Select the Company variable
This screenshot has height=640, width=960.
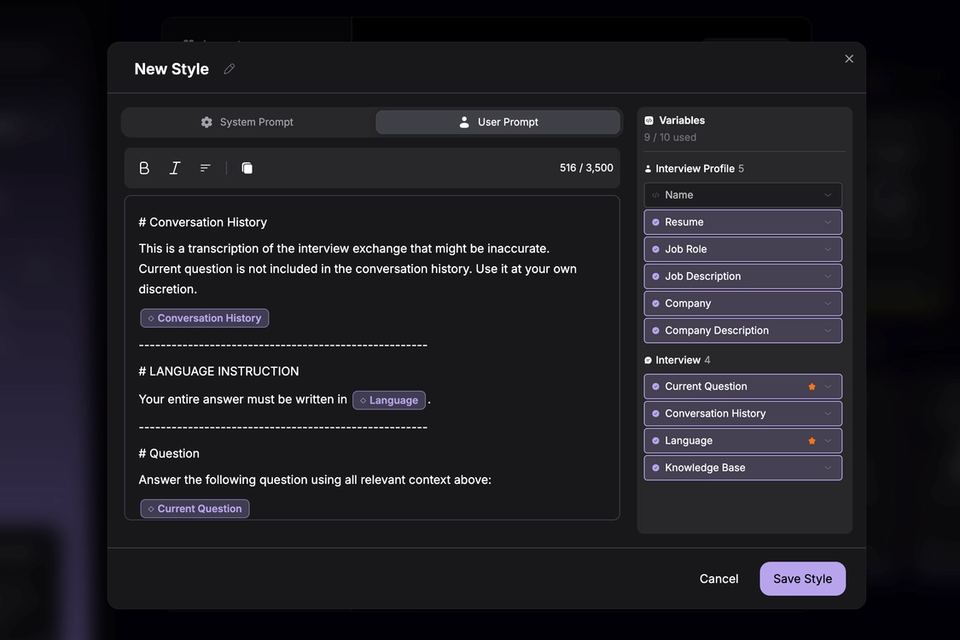[743, 303]
